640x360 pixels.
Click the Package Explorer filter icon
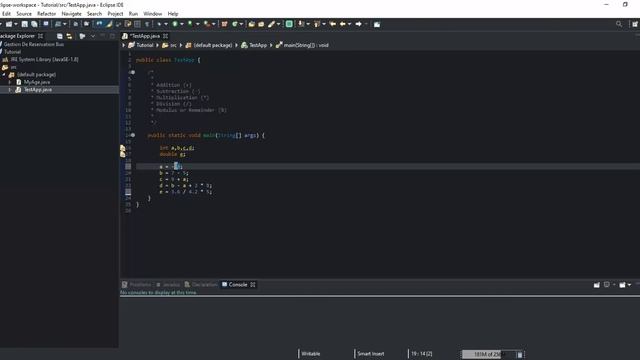(82, 36)
